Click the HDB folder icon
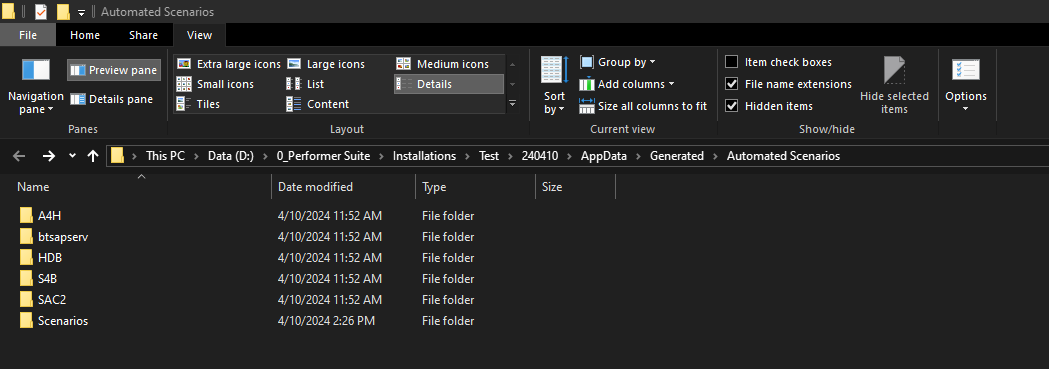Screen dimensions: 1049x369 click(26, 257)
